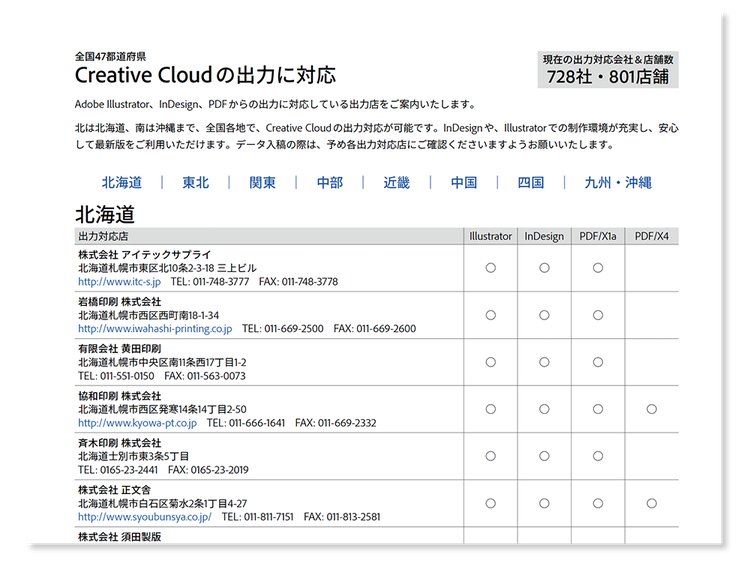The height and width of the screenshot is (563, 750).
Task: Click the 全国47都道府県 label
Action: click(x=110, y=56)
